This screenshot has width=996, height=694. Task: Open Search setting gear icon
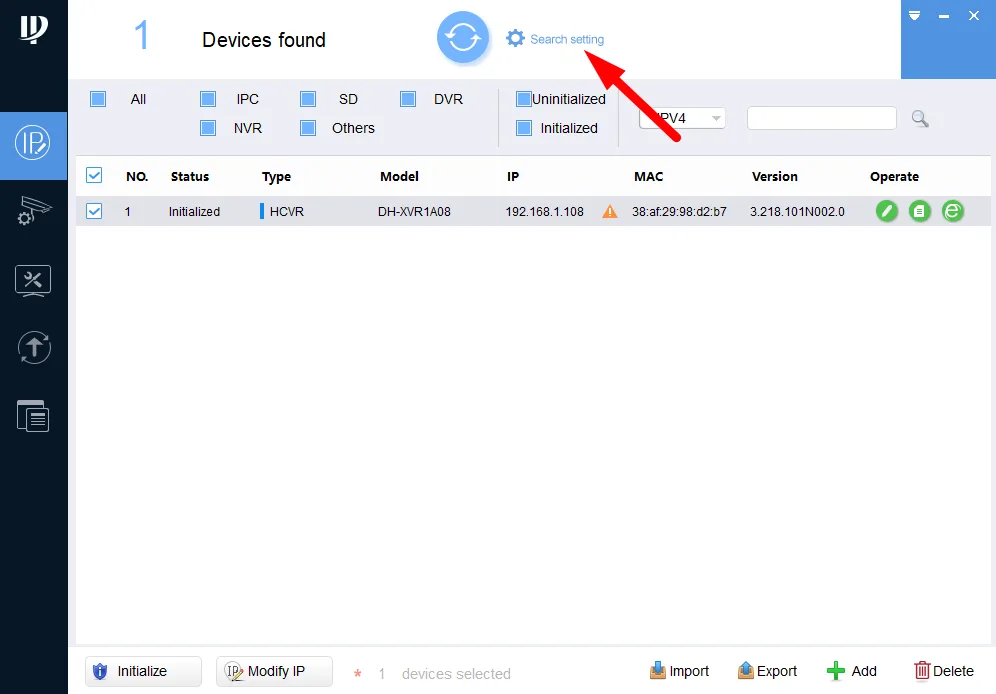point(515,38)
